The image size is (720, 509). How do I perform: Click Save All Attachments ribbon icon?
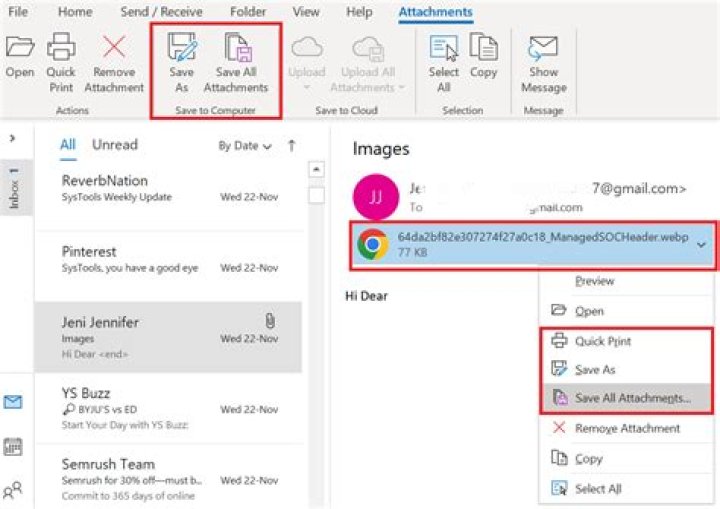point(238,47)
